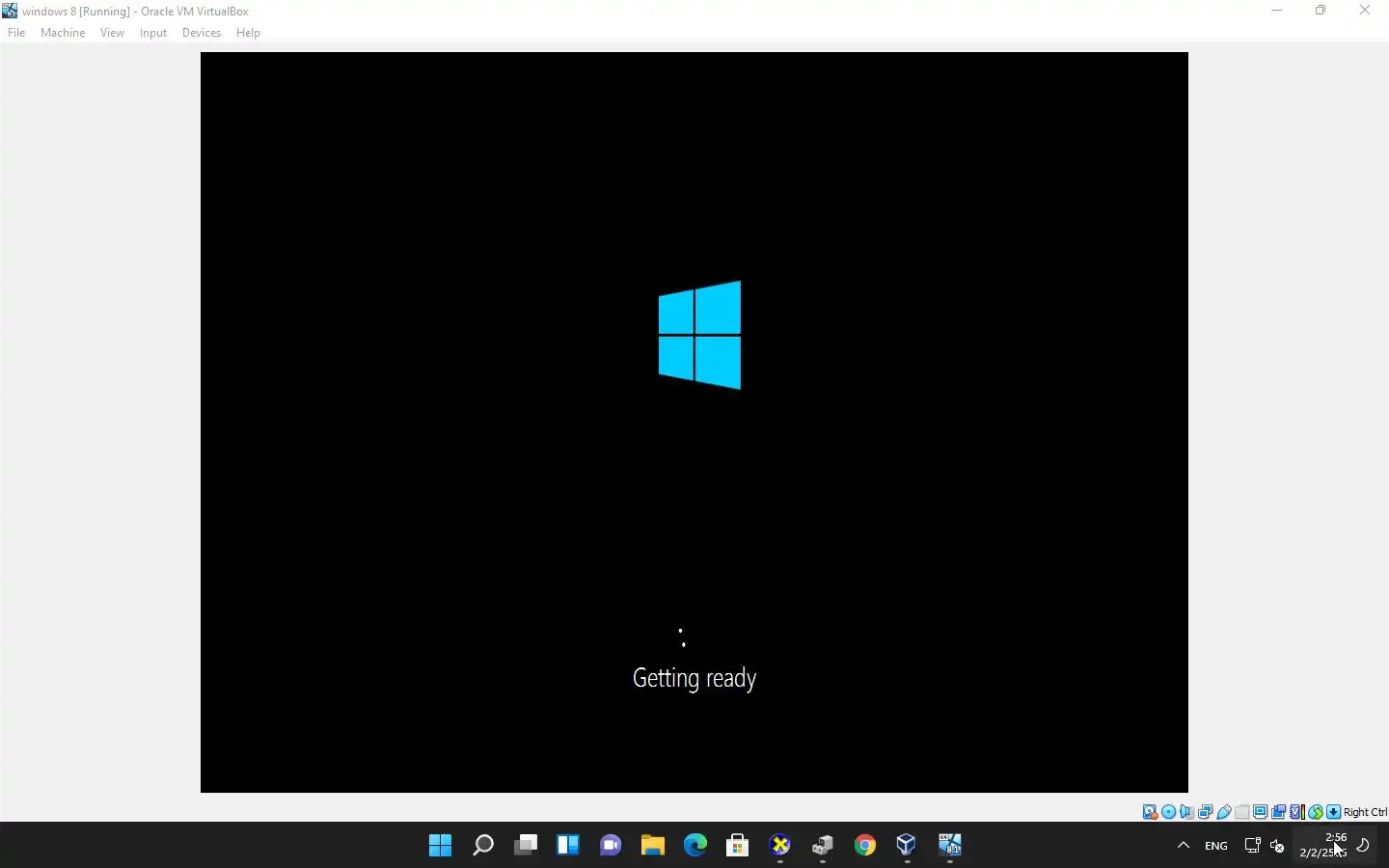Click the recording status indicator icon
The image size is (1389, 868).
point(1278,812)
